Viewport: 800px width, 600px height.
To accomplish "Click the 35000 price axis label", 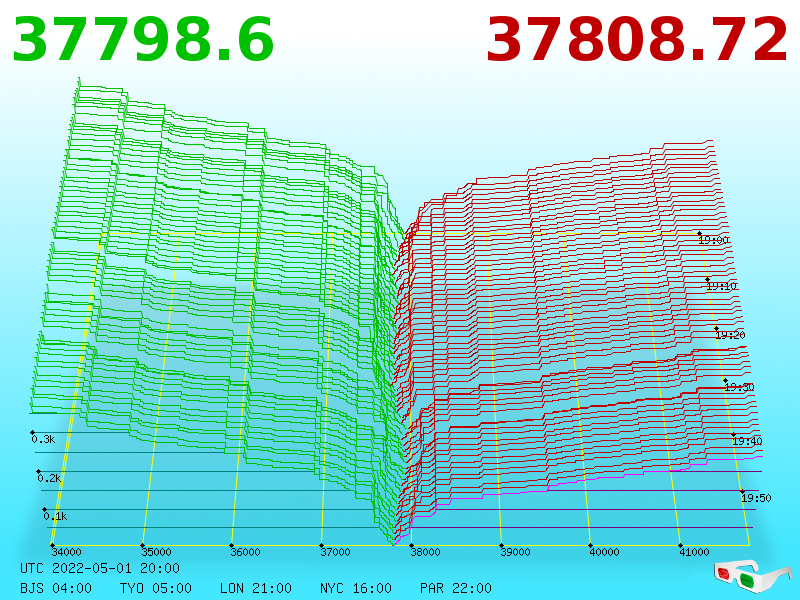I will [157, 552].
